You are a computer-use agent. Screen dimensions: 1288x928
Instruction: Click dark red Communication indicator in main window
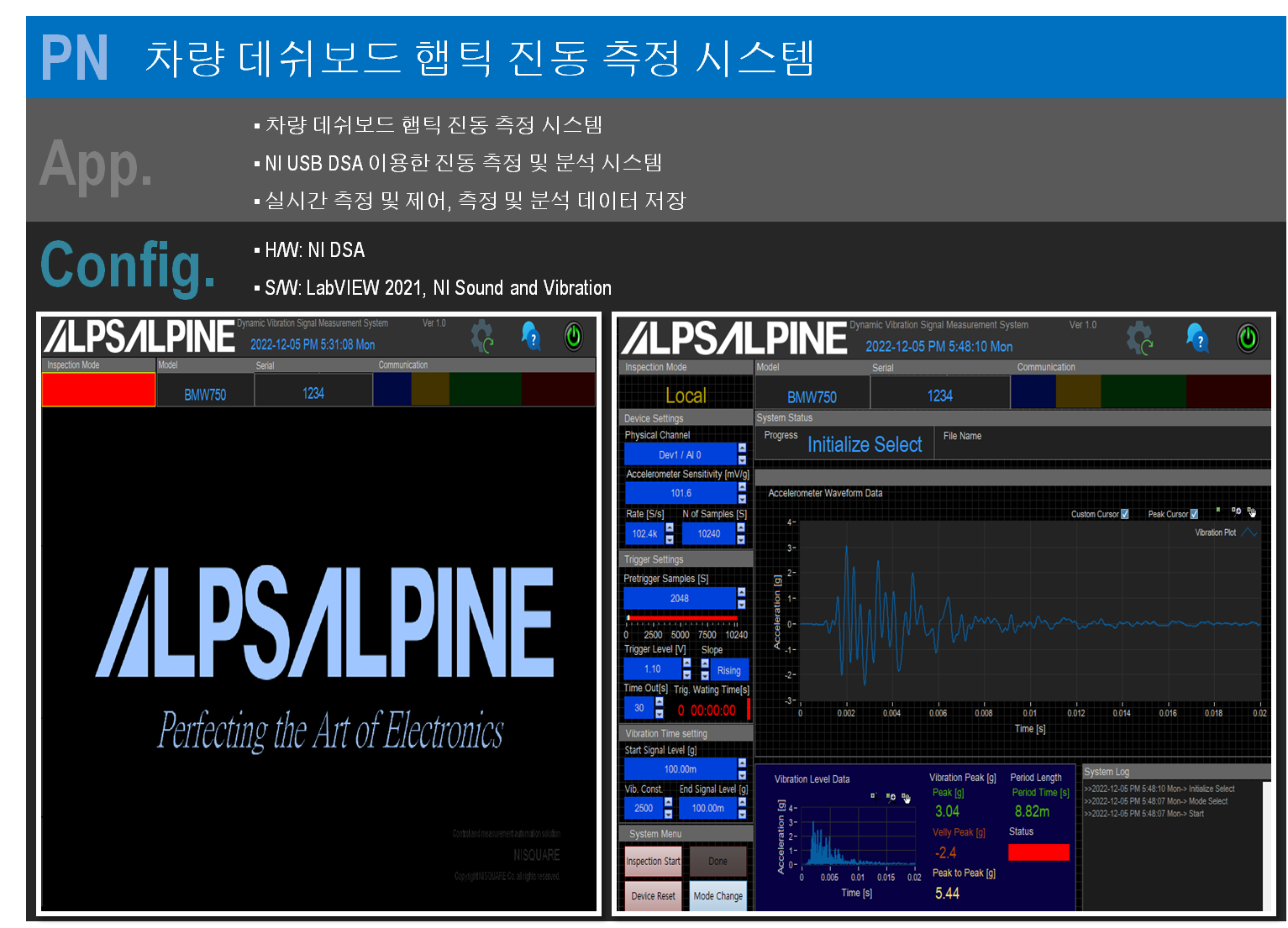point(1228,391)
